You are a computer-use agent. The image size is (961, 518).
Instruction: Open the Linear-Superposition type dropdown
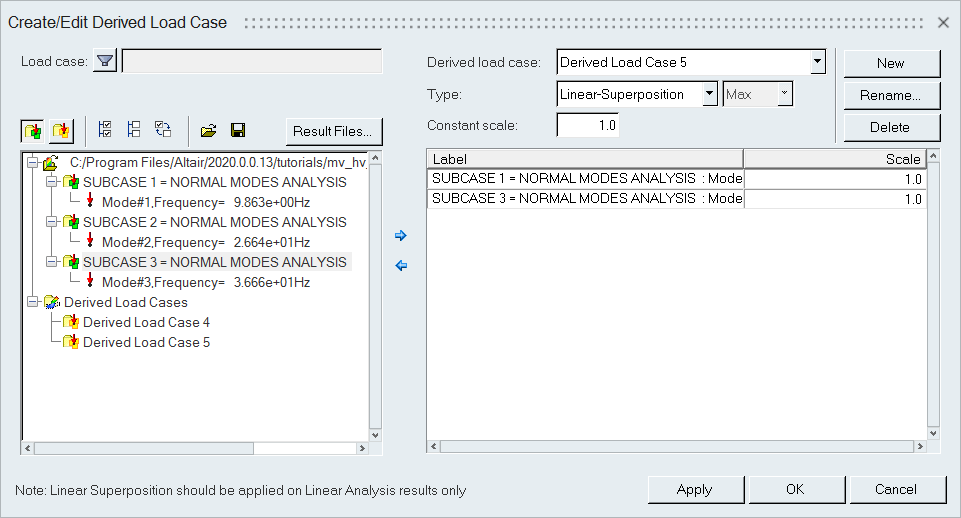point(710,94)
